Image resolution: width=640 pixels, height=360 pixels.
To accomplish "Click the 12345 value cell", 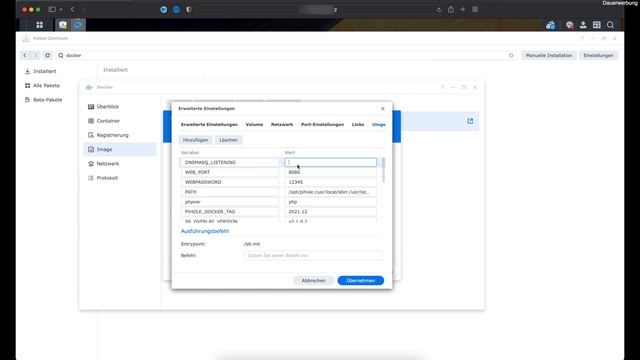I will click(x=330, y=182).
